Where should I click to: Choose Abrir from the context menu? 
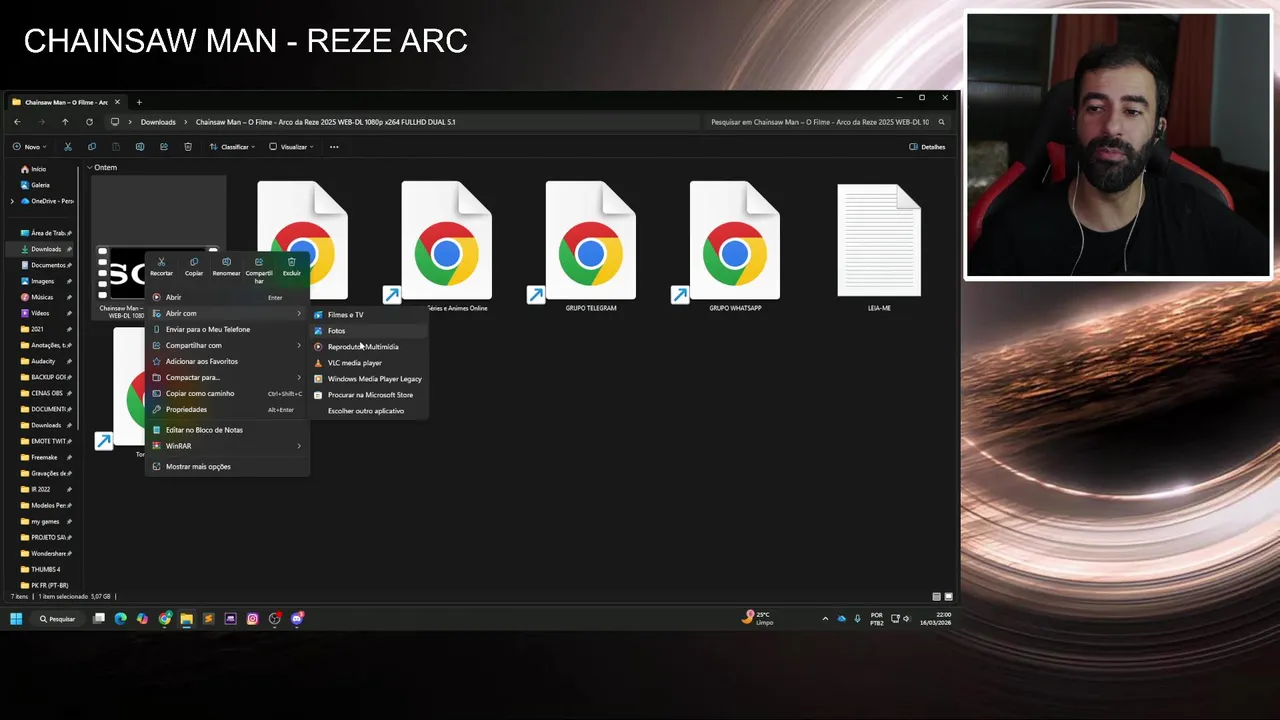point(227,297)
